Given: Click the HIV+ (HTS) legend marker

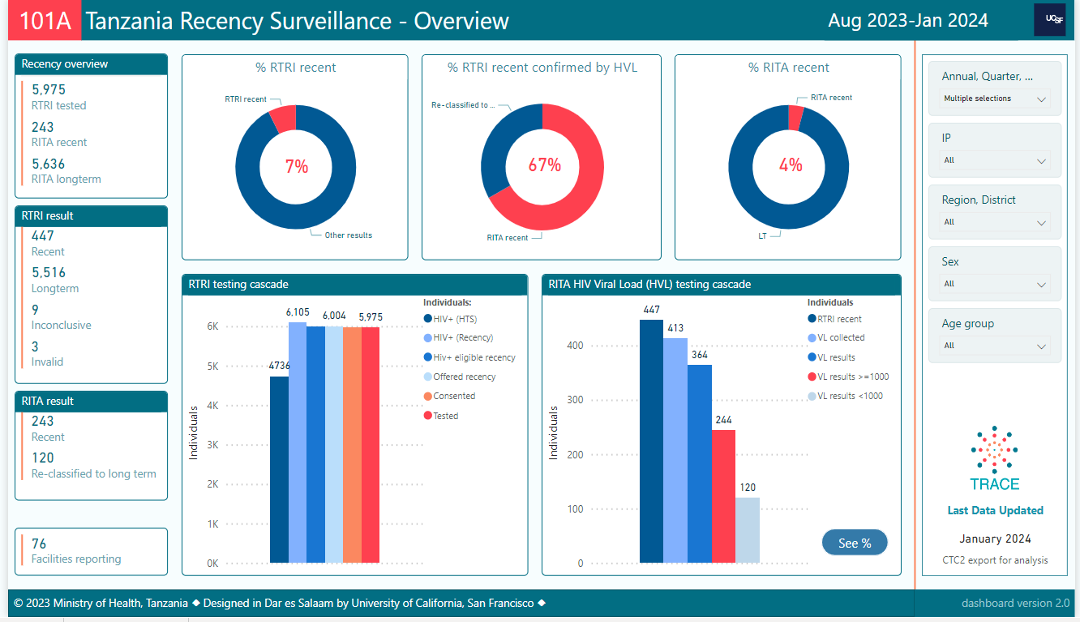Looking at the screenshot, I should click(x=427, y=318).
